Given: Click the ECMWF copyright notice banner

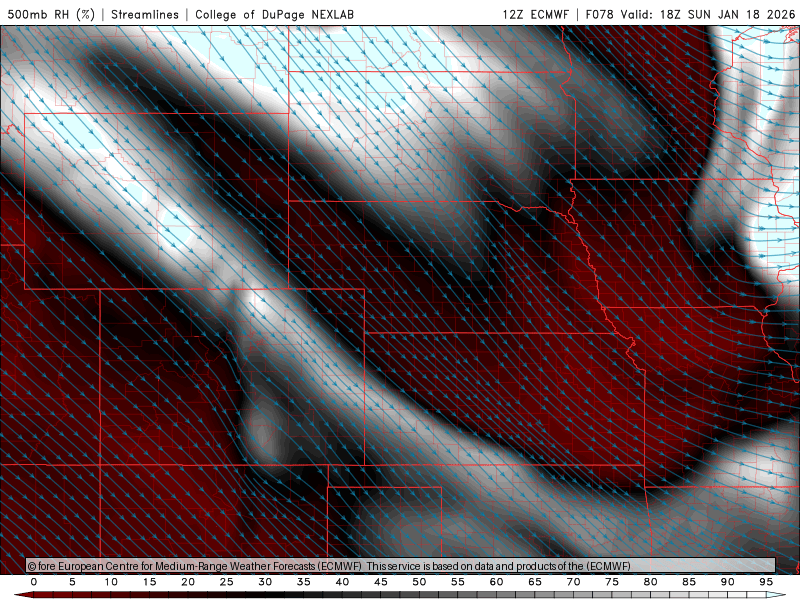Looking at the screenshot, I should click(401, 566).
